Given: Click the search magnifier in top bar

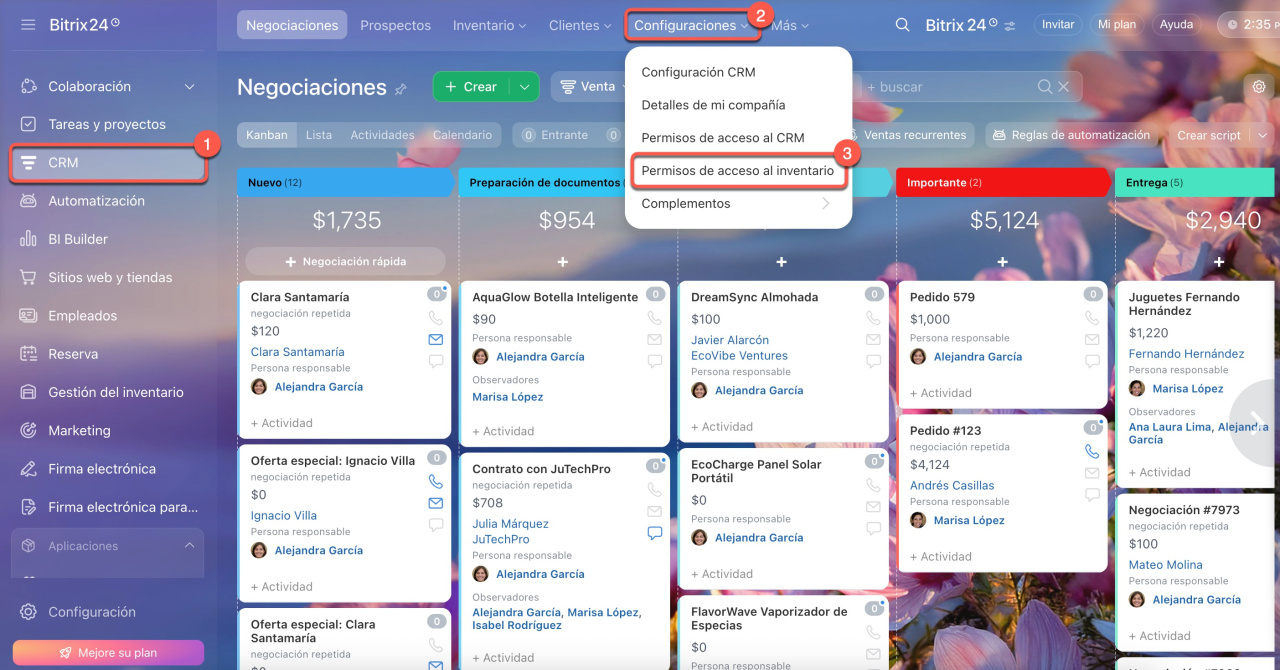Looking at the screenshot, I should coord(902,25).
